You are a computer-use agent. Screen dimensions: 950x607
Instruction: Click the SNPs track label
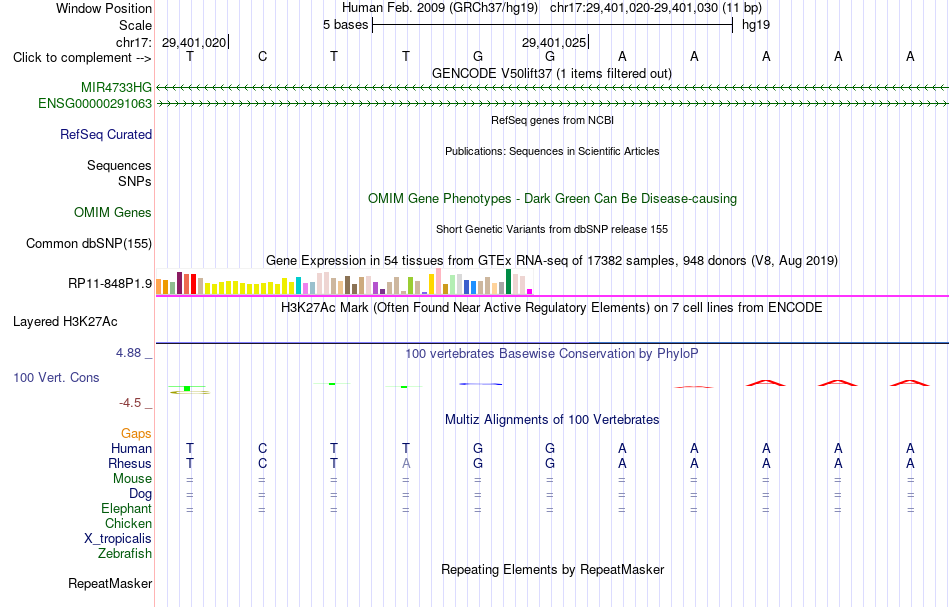pyautogui.click(x=135, y=181)
